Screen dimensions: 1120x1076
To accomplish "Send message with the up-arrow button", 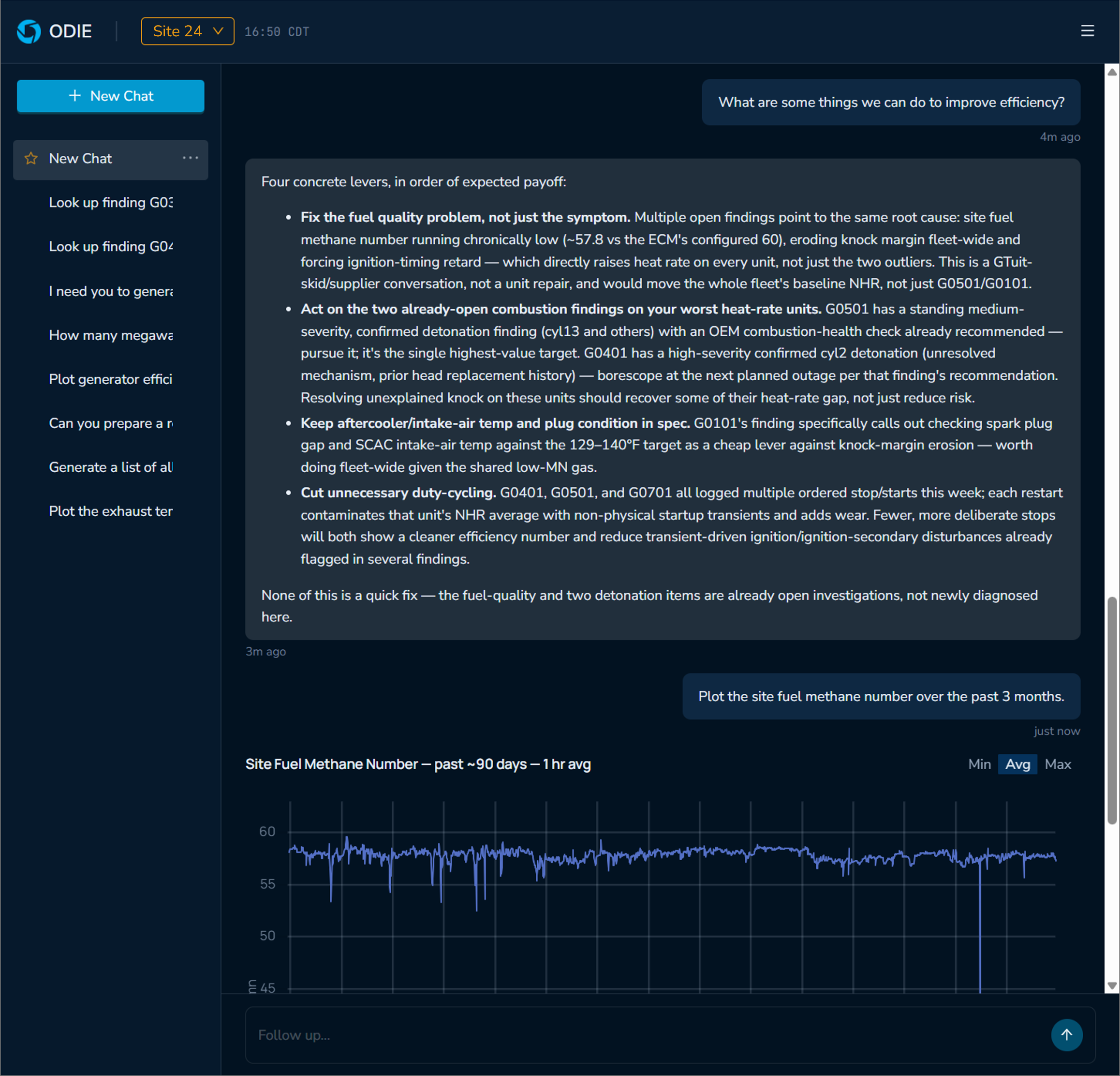I will (x=1066, y=1034).
